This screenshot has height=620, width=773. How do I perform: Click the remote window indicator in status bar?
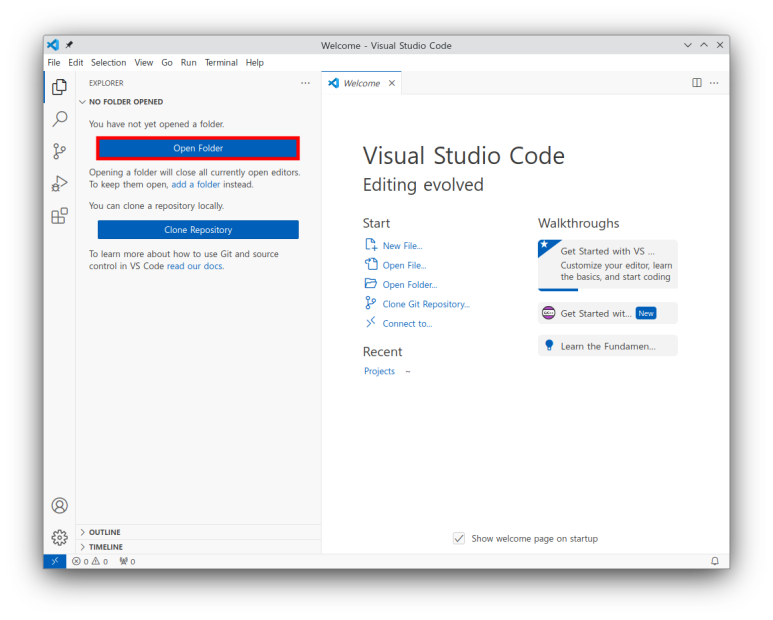click(x=55, y=561)
